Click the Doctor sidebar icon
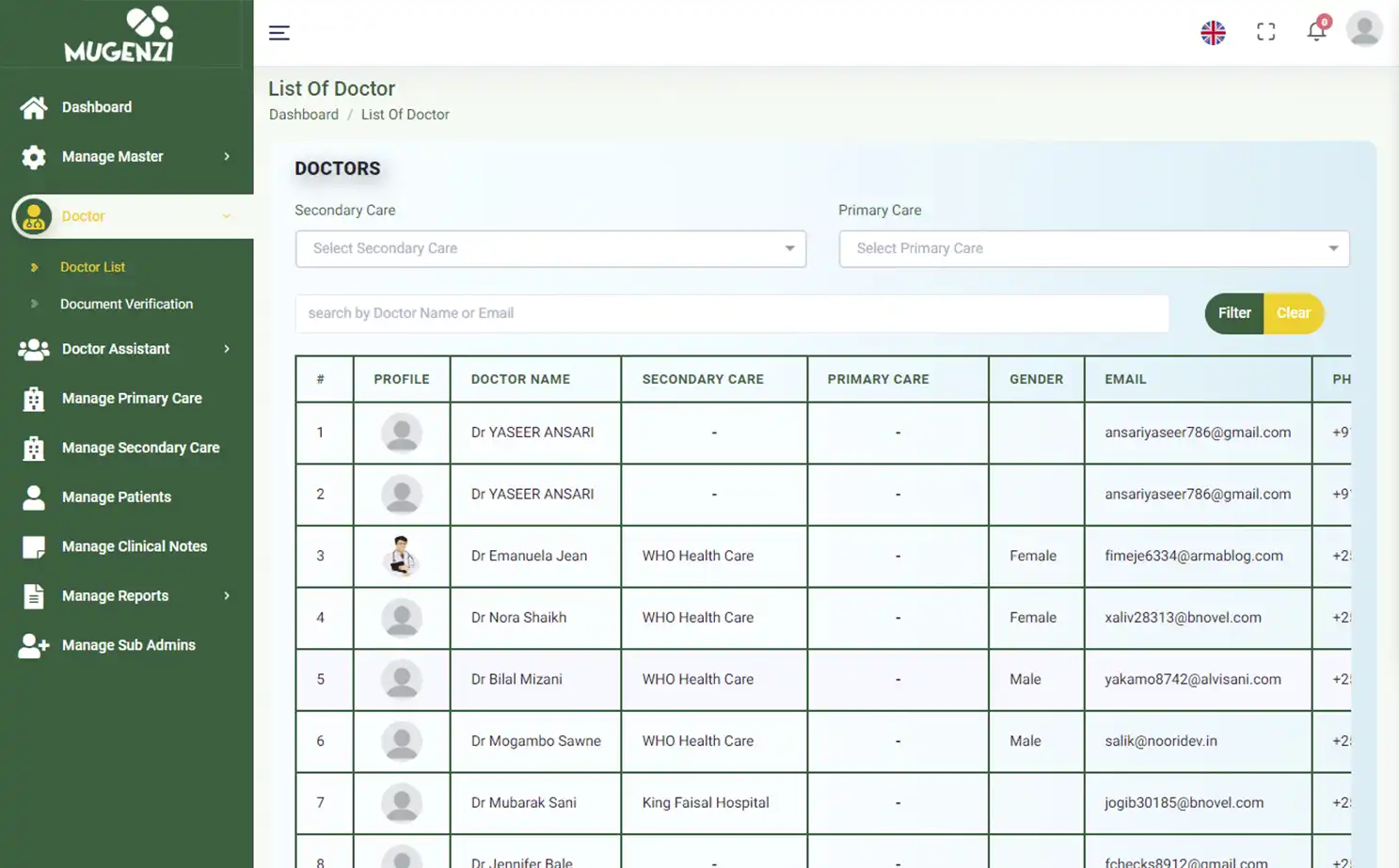 (34, 216)
